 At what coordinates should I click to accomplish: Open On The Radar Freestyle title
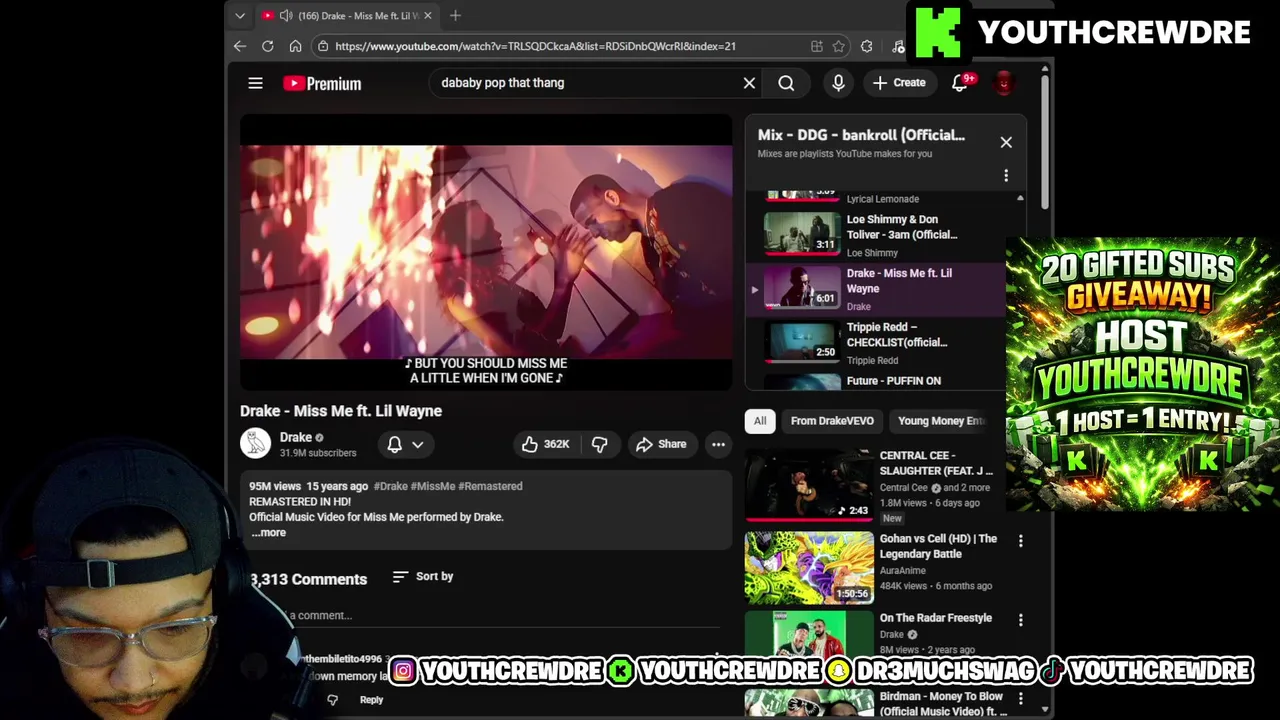click(936, 618)
